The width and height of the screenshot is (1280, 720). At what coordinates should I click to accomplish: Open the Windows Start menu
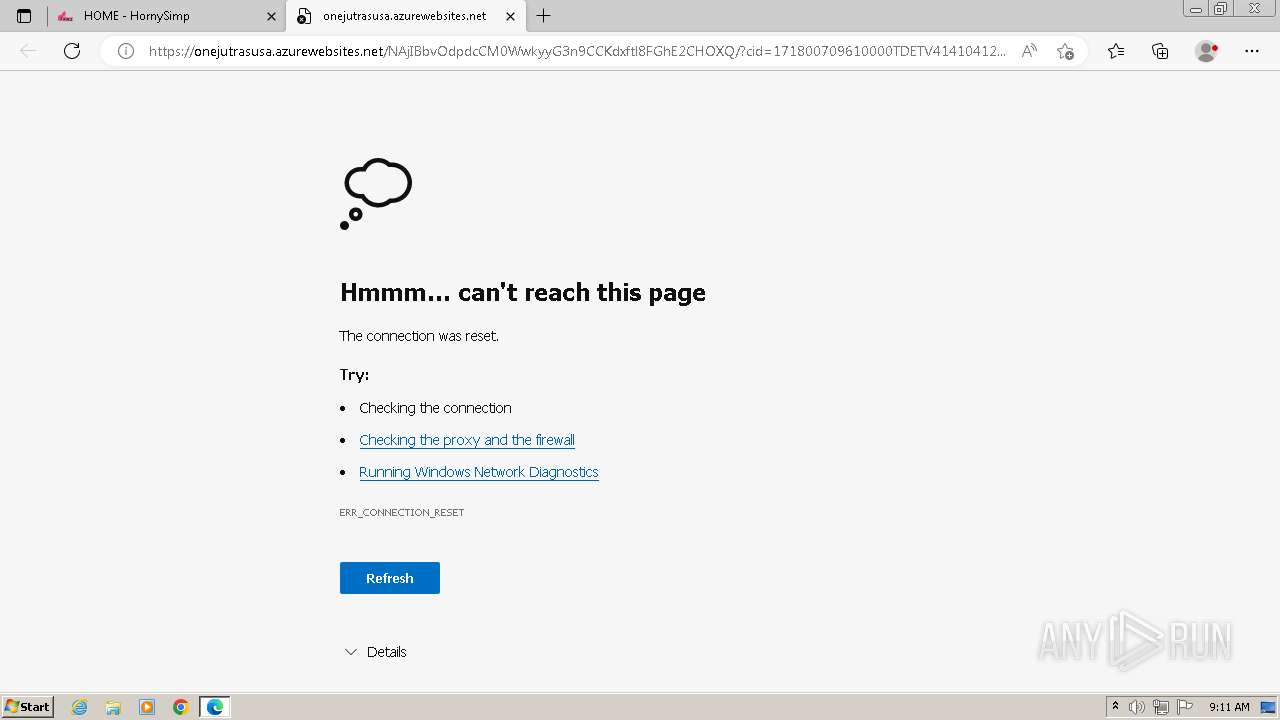click(x=28, y=707)
